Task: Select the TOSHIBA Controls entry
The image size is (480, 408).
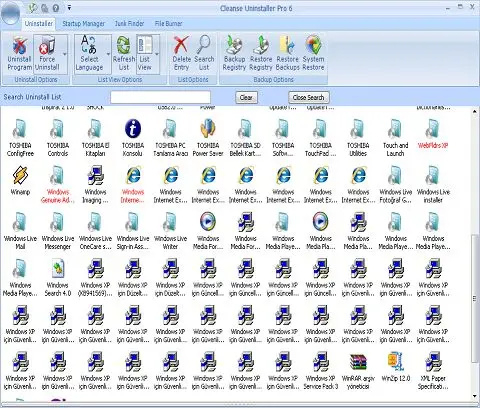Action: click(x=58, y=138)
